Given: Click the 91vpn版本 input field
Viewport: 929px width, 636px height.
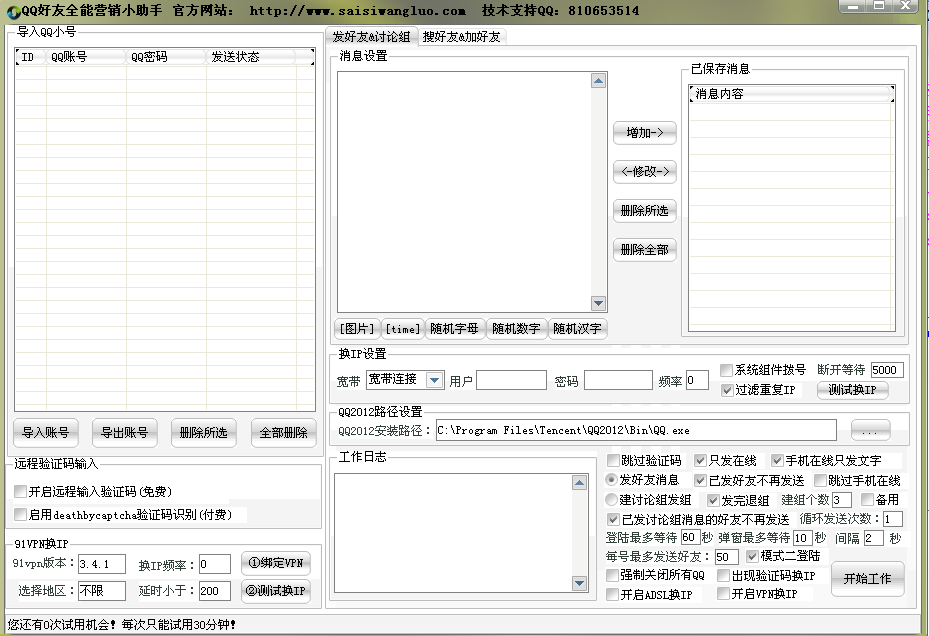Looking at the screenshot, I should coord(101,564).
